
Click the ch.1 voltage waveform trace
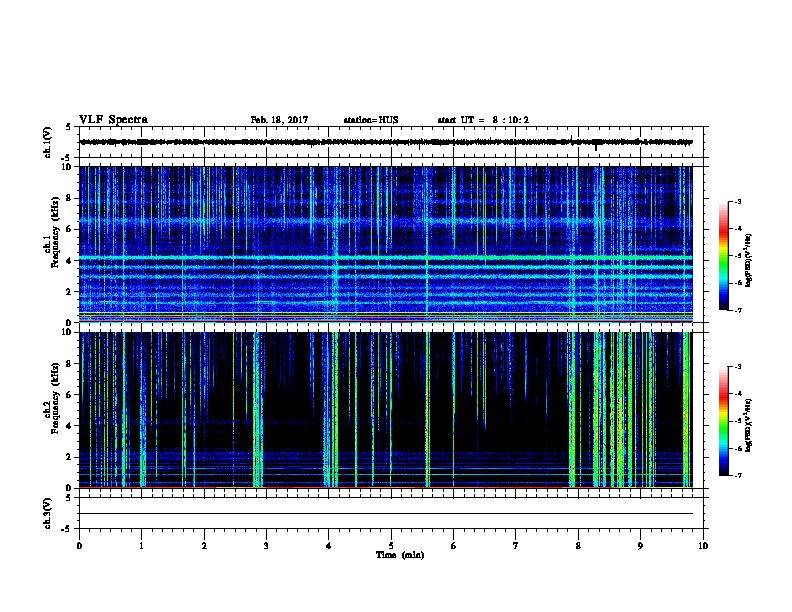coord(386,142)
